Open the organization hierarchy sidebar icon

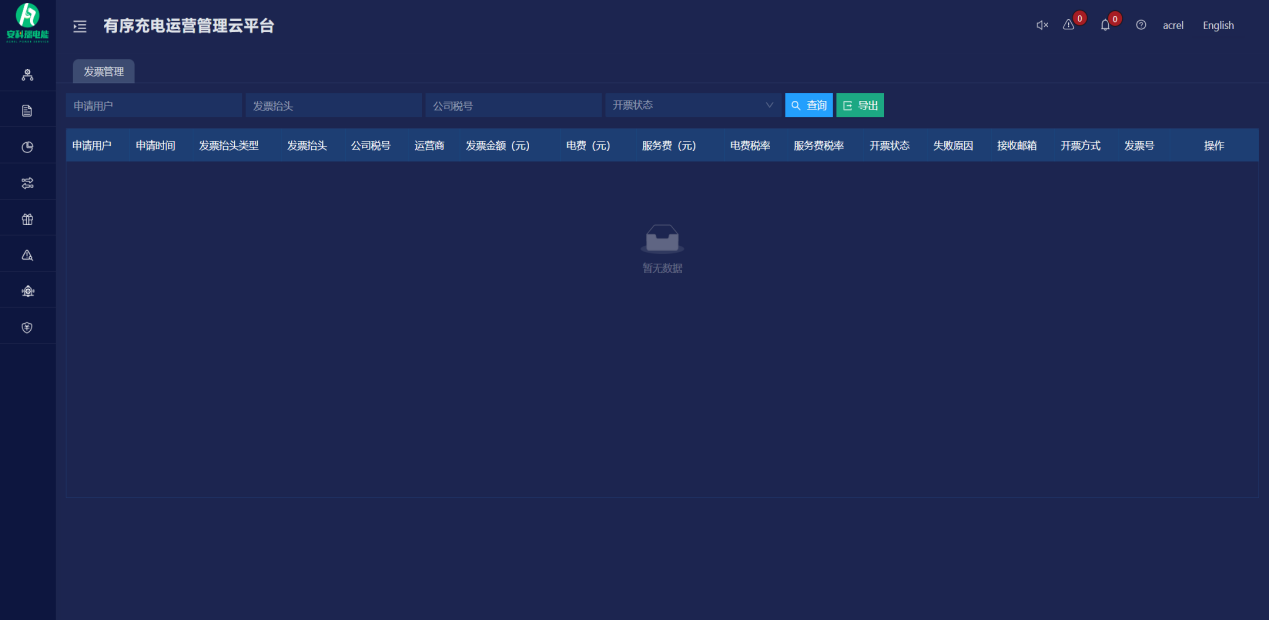[27, 75]
